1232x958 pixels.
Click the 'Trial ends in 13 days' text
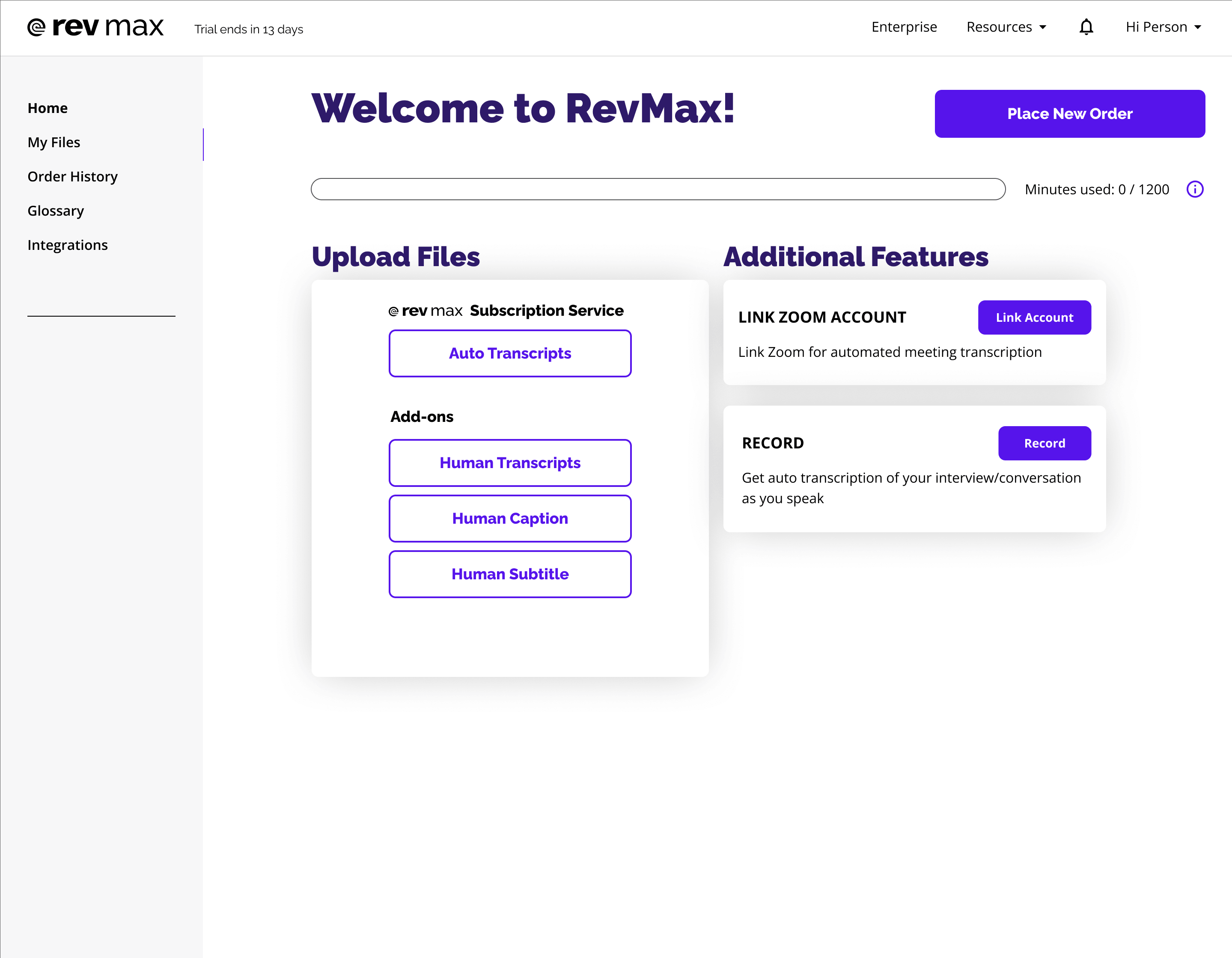249,30
